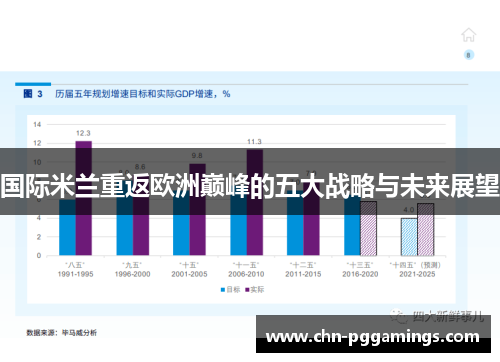The image size is (500, 362).
Task: Click the home icon at top right
Action: (x=468, y=35)
